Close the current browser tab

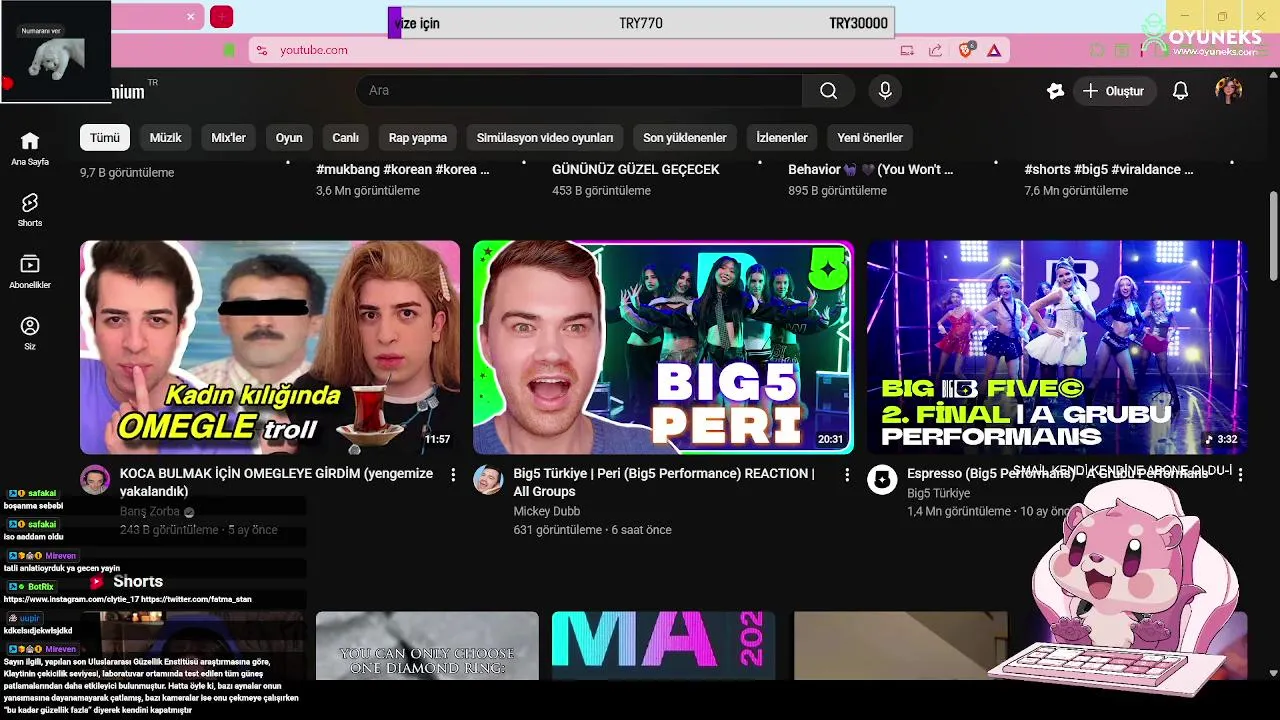pyautogui.click(x=191, y=16)
